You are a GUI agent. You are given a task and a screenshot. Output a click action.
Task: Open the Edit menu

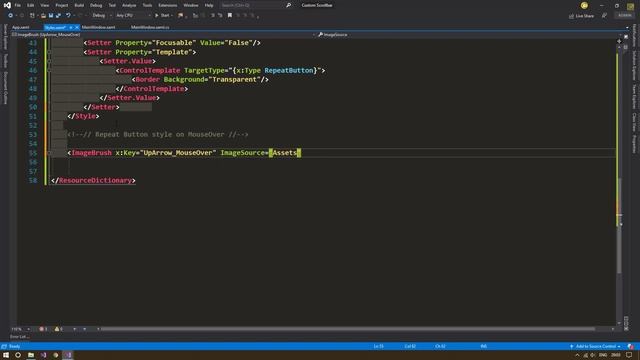pos(31,5)
